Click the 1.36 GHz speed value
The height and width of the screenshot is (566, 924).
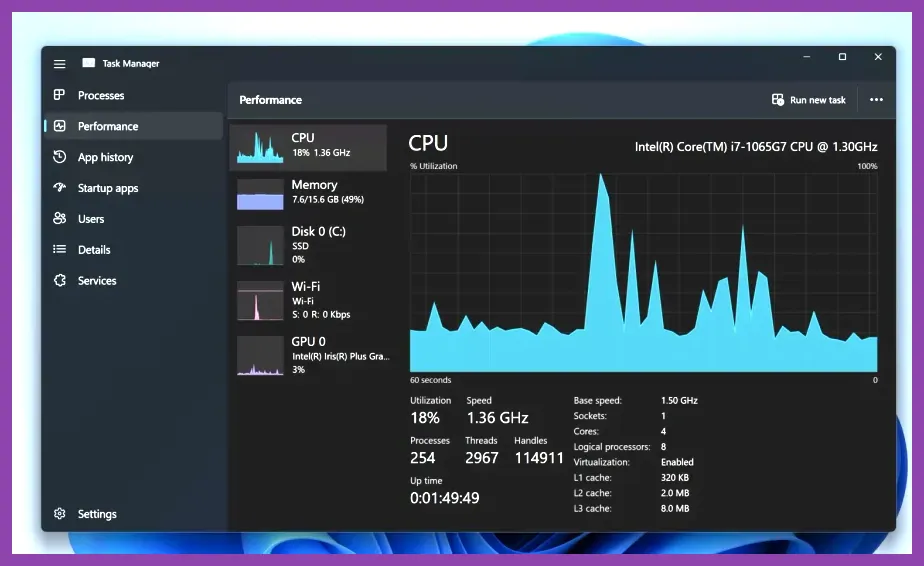(x=497, y=418)
